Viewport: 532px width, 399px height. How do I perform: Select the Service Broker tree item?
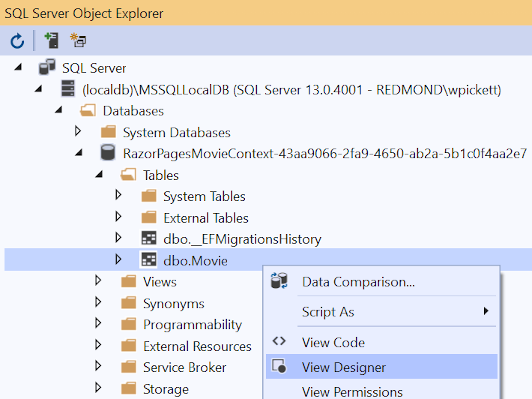[x=184, y=367]
